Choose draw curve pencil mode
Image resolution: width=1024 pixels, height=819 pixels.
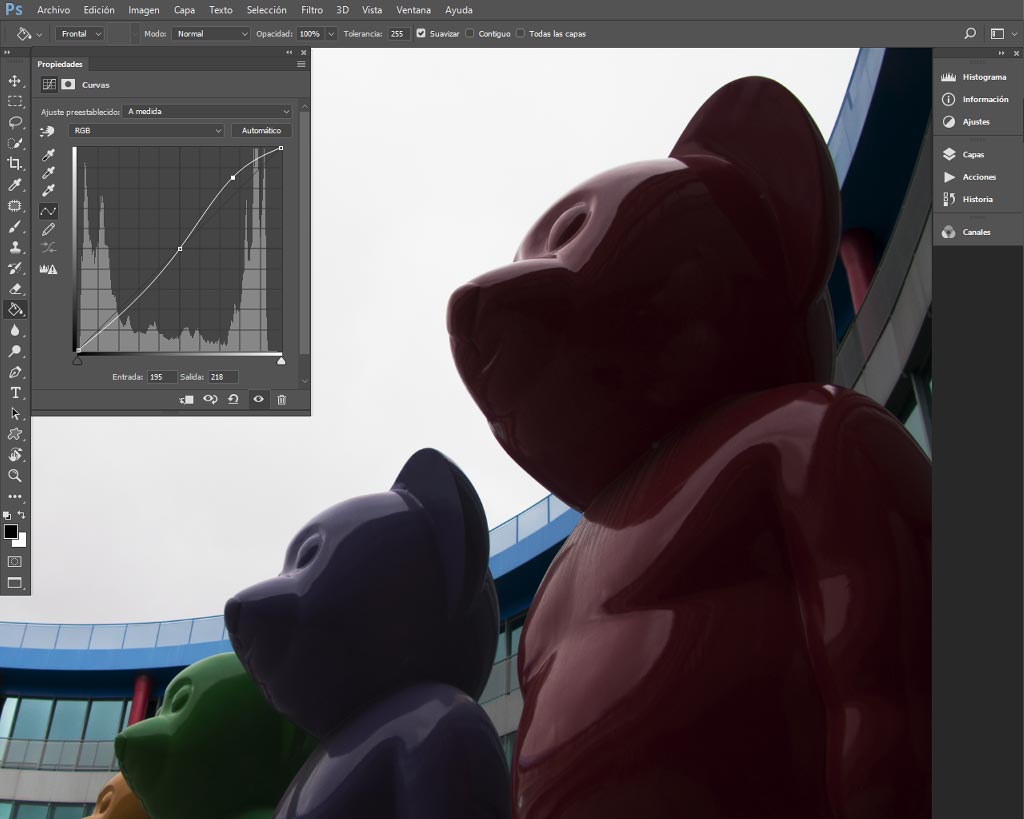48,229
